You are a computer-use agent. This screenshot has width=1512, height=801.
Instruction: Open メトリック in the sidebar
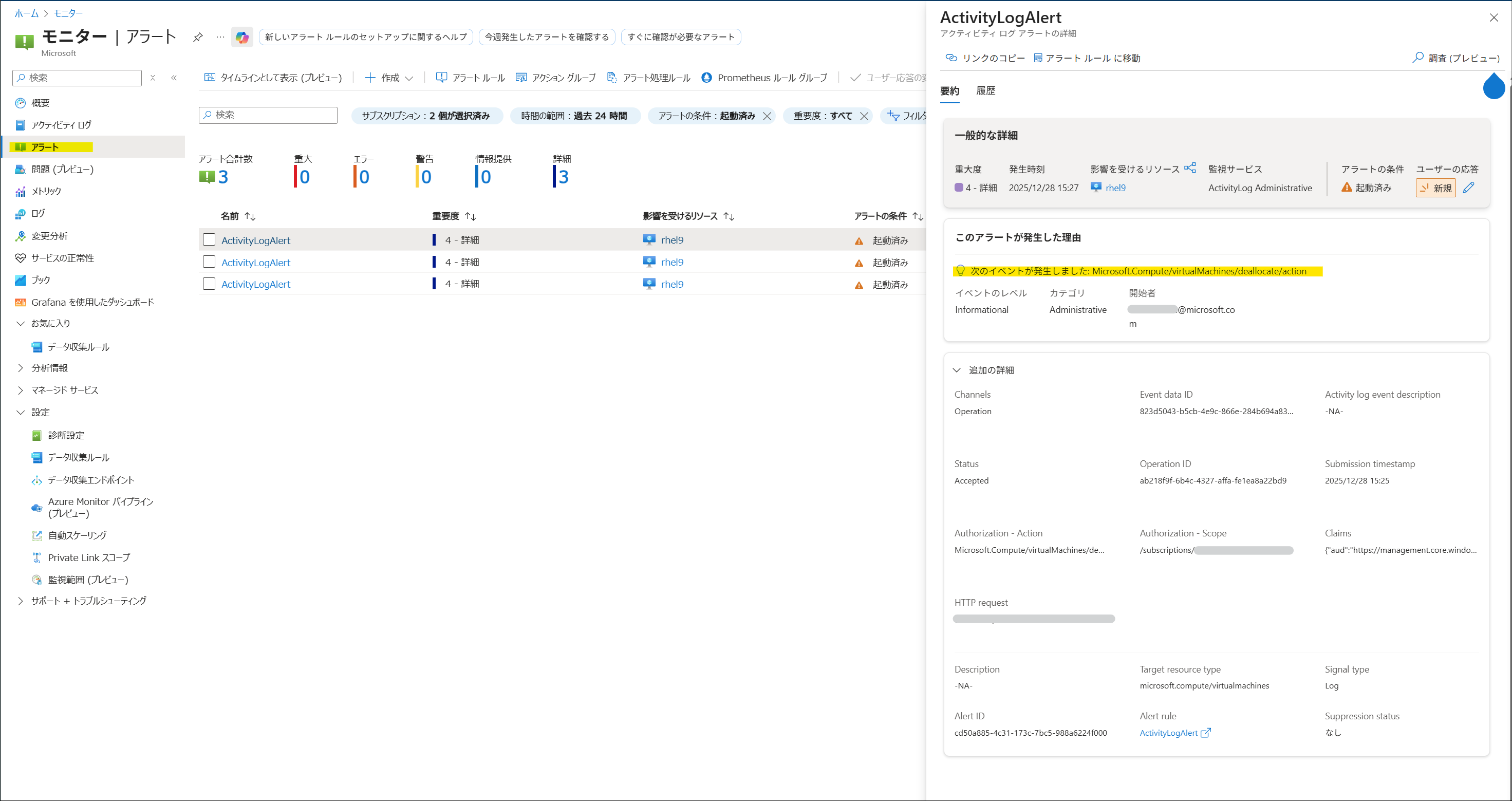coord(46,191)
